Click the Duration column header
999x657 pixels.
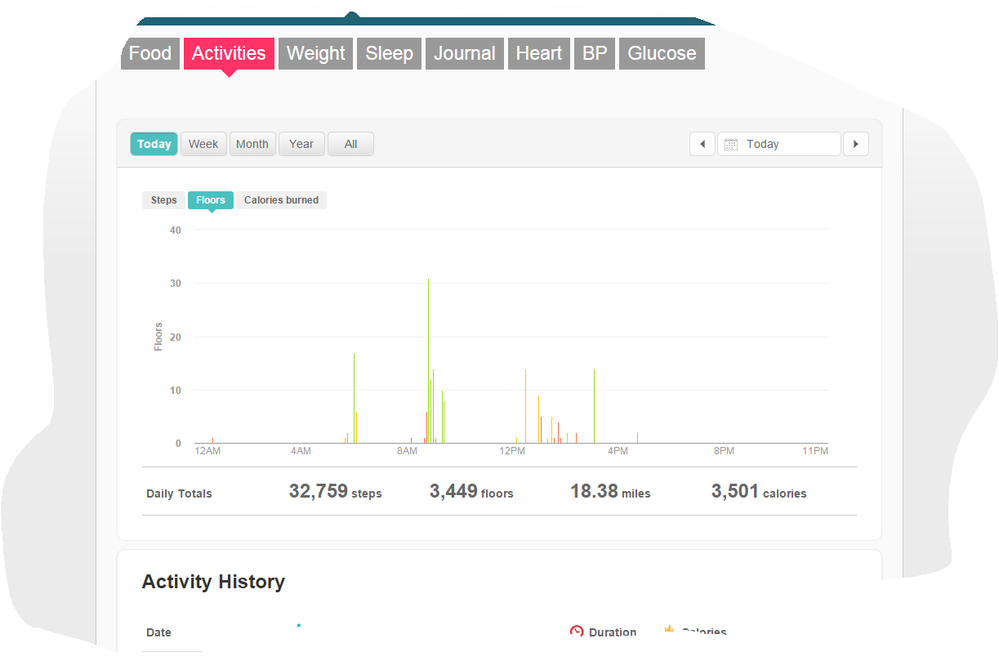(x=612, y=632)
